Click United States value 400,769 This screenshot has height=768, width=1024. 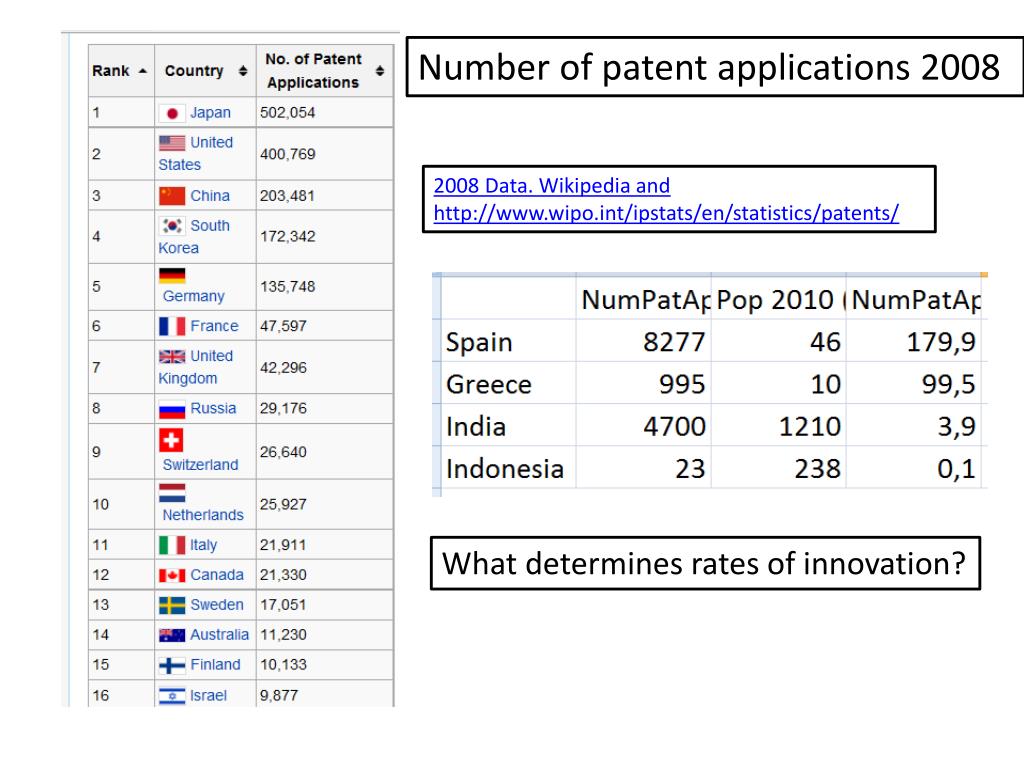pos(287,154)
